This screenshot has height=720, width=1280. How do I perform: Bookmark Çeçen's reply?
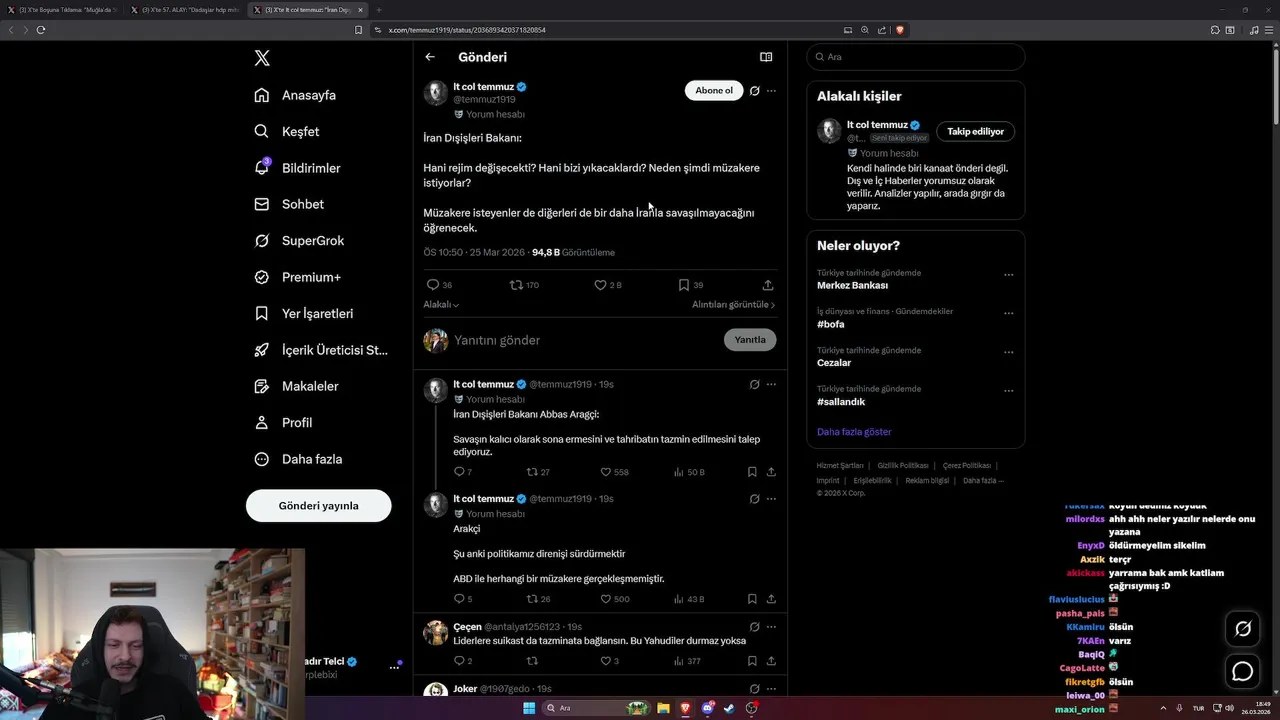752,661
